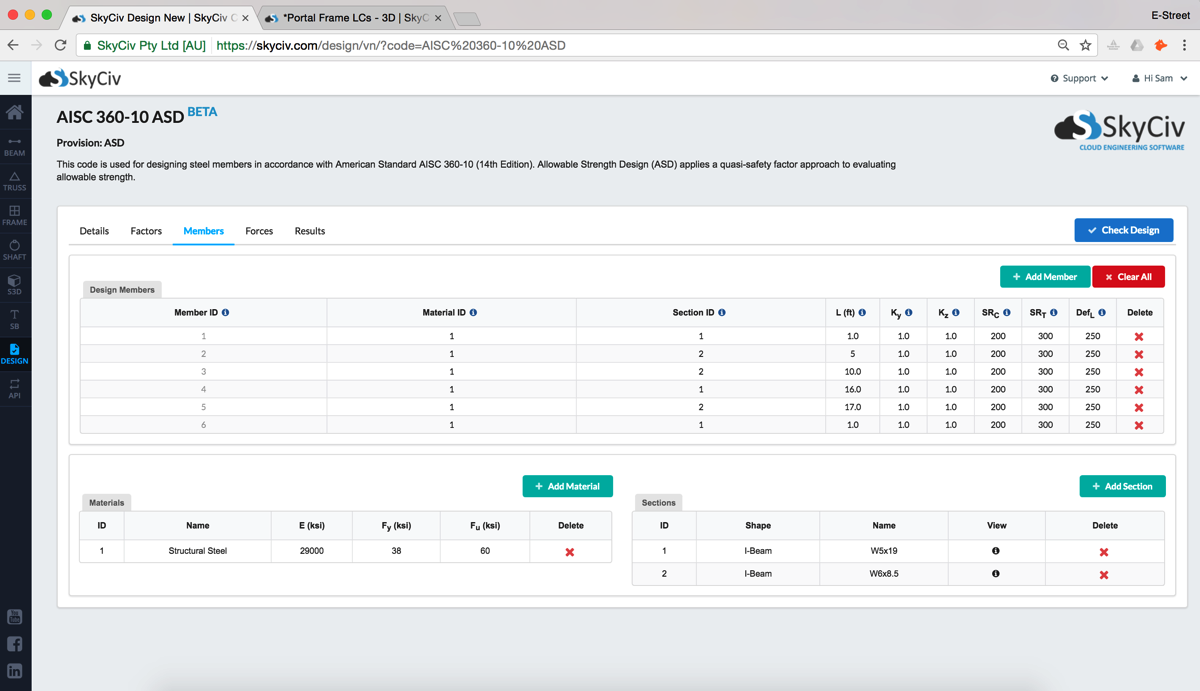Delete the Structural Steel material
Screen dimensions: 1200x691
570,552
